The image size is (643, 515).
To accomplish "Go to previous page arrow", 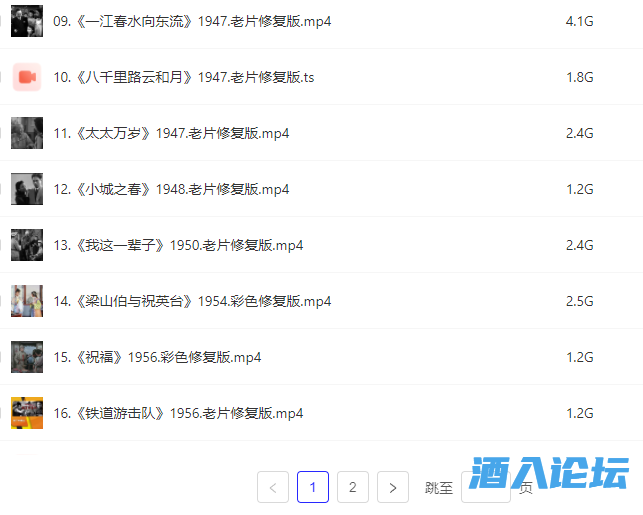I will [x=273, y=487].
